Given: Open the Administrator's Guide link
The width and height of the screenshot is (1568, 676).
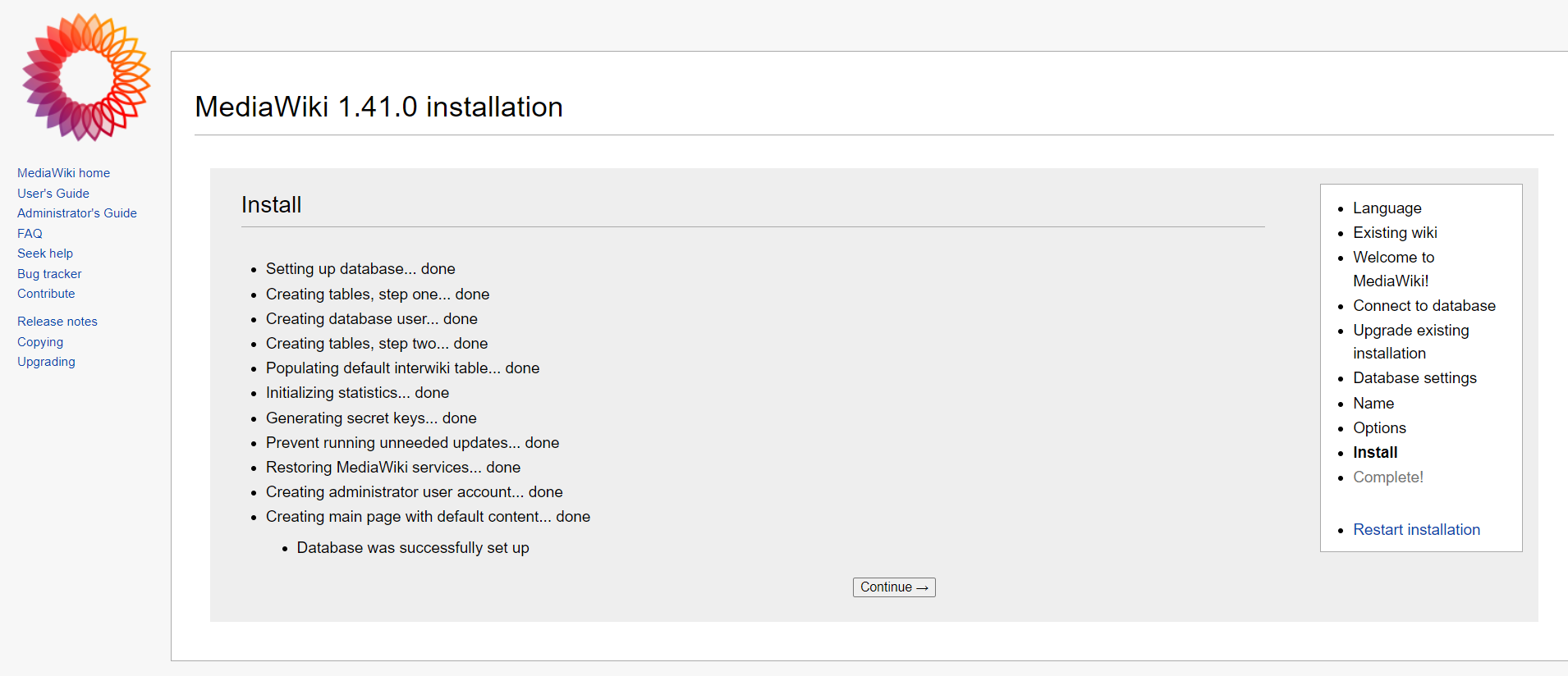Looking at the screenshot, I should tap(77, 213).
